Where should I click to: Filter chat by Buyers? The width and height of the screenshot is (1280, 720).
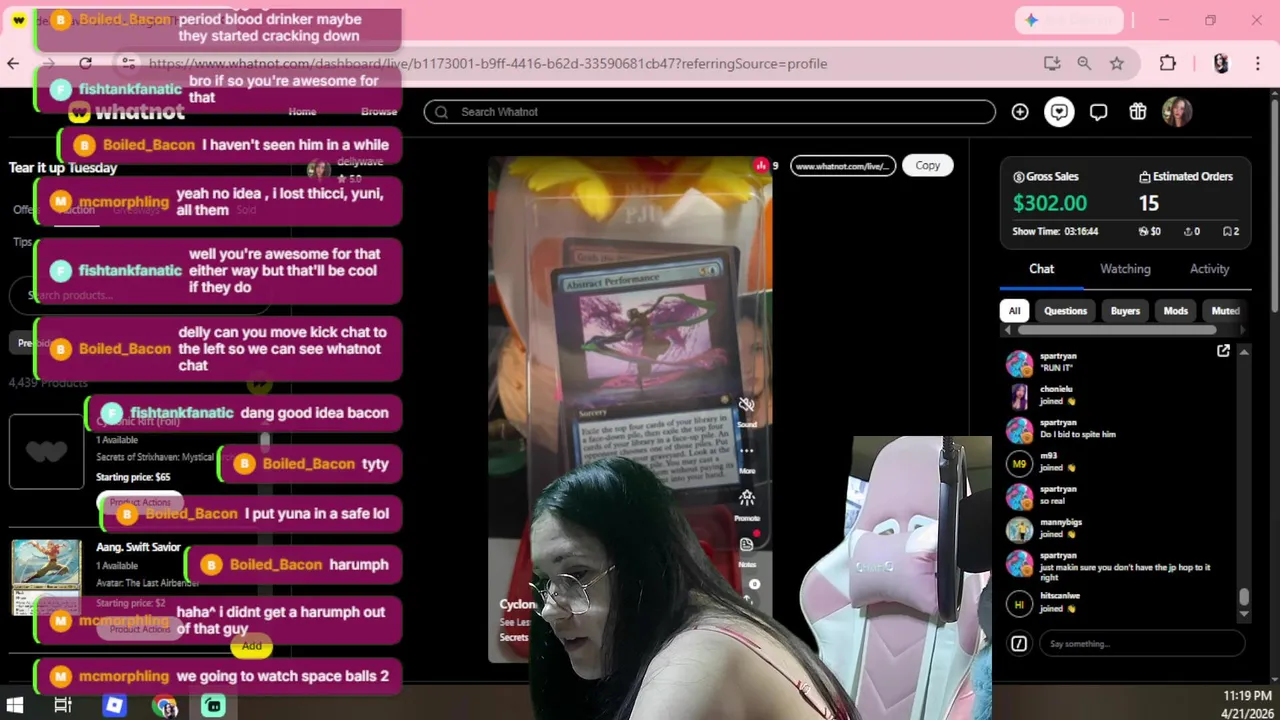[1125, 311]
